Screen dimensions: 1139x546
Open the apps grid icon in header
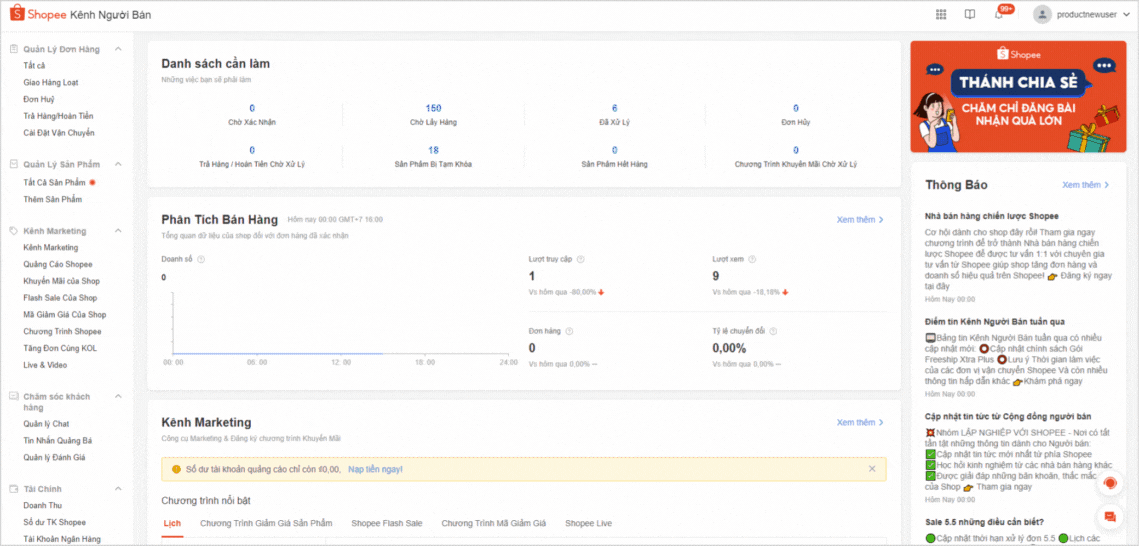click(x=941, y=14)
